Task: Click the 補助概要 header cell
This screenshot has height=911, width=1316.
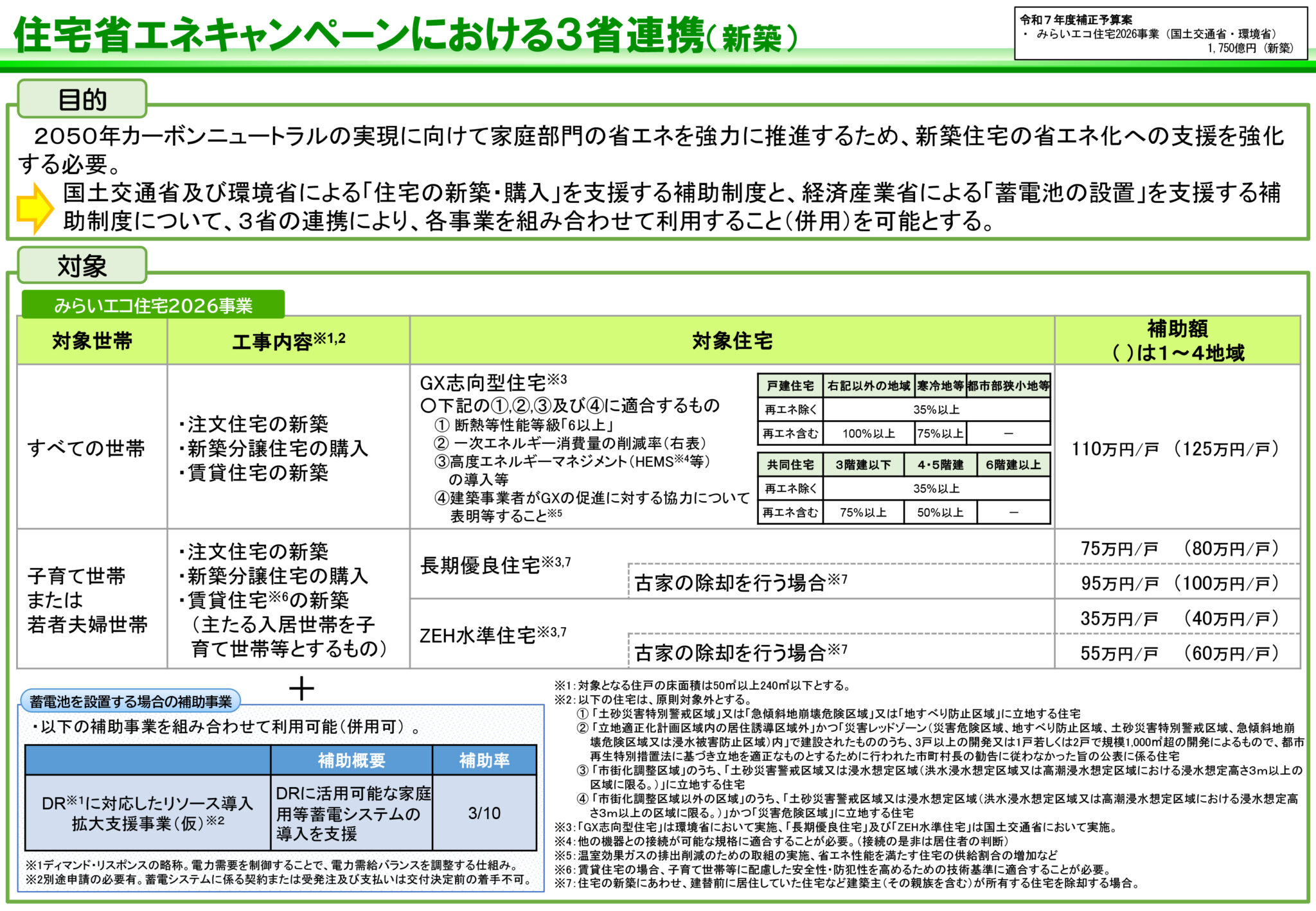Action: point(351,761)
